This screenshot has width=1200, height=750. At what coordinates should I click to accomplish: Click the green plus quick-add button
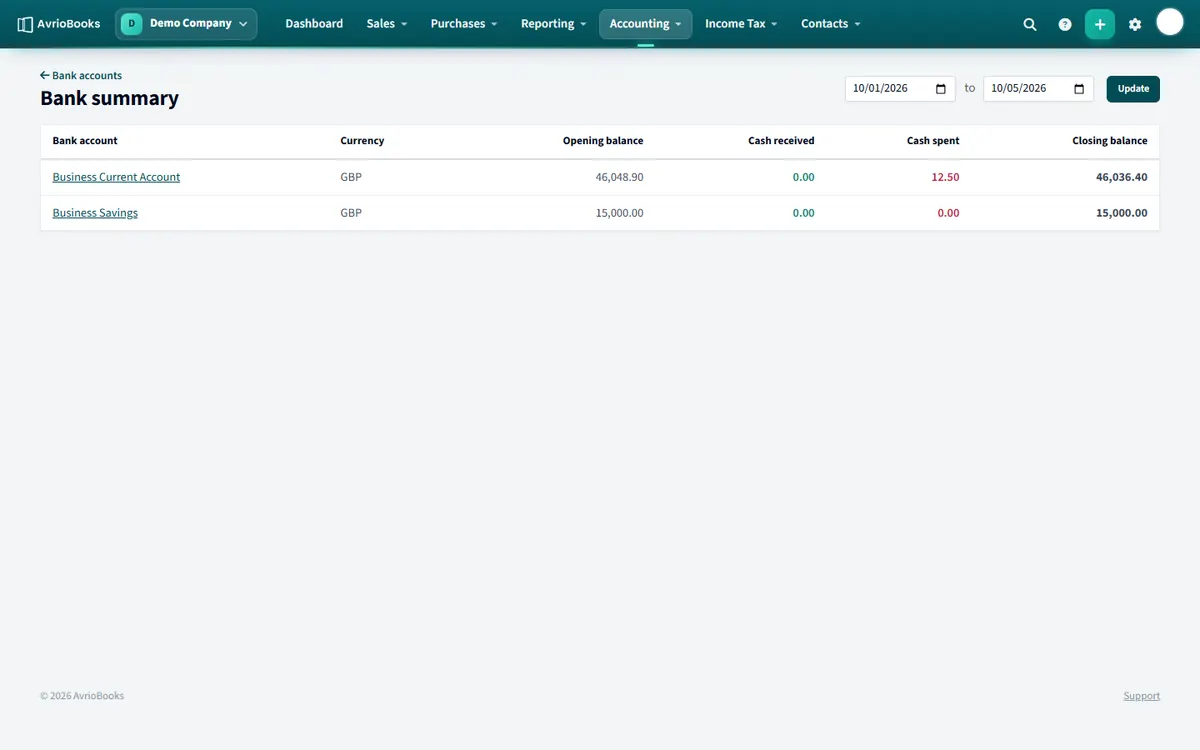(x=1100, y=24)
